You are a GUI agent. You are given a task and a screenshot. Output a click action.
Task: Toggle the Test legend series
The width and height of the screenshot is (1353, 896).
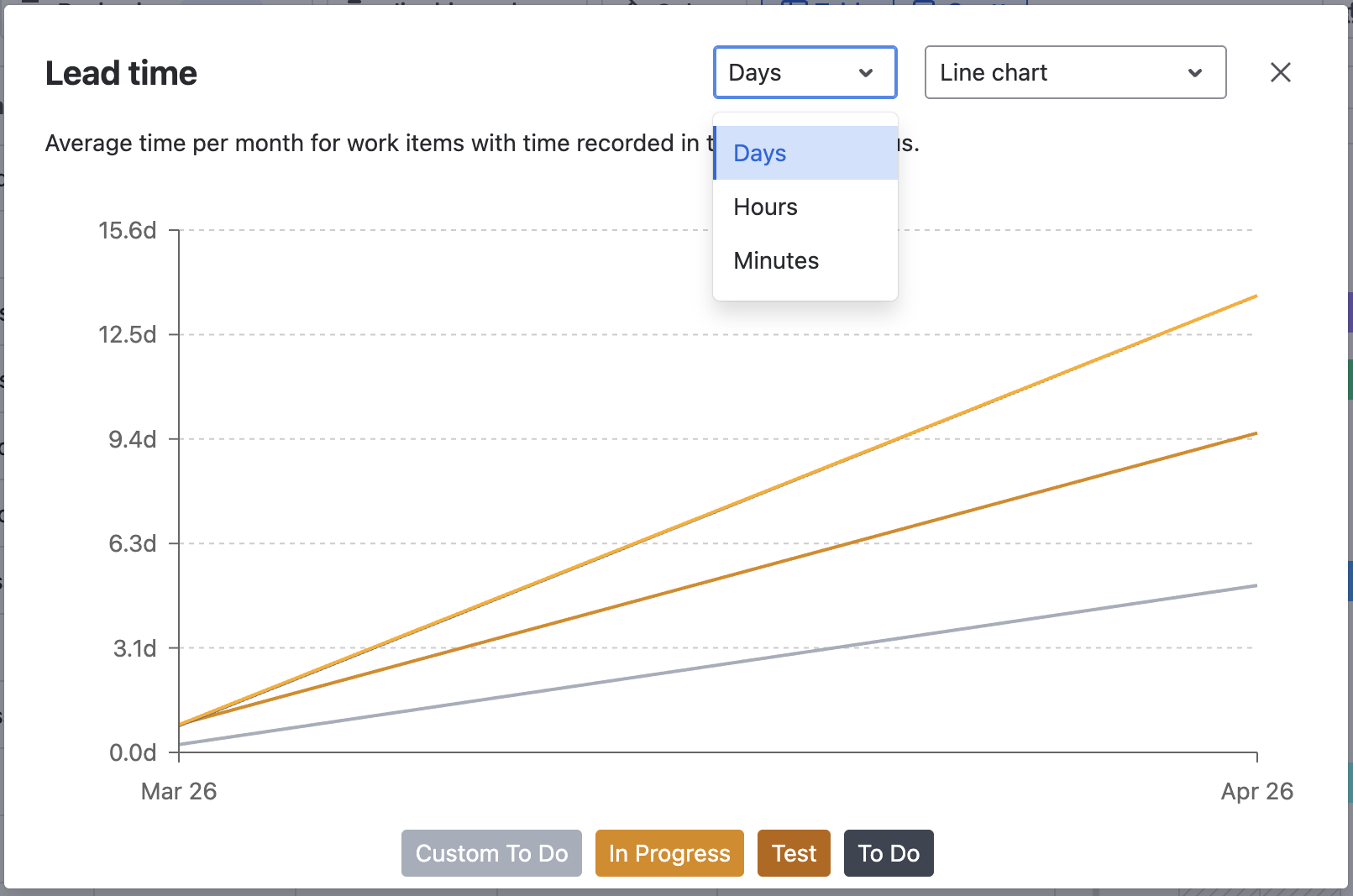(794, 853)
